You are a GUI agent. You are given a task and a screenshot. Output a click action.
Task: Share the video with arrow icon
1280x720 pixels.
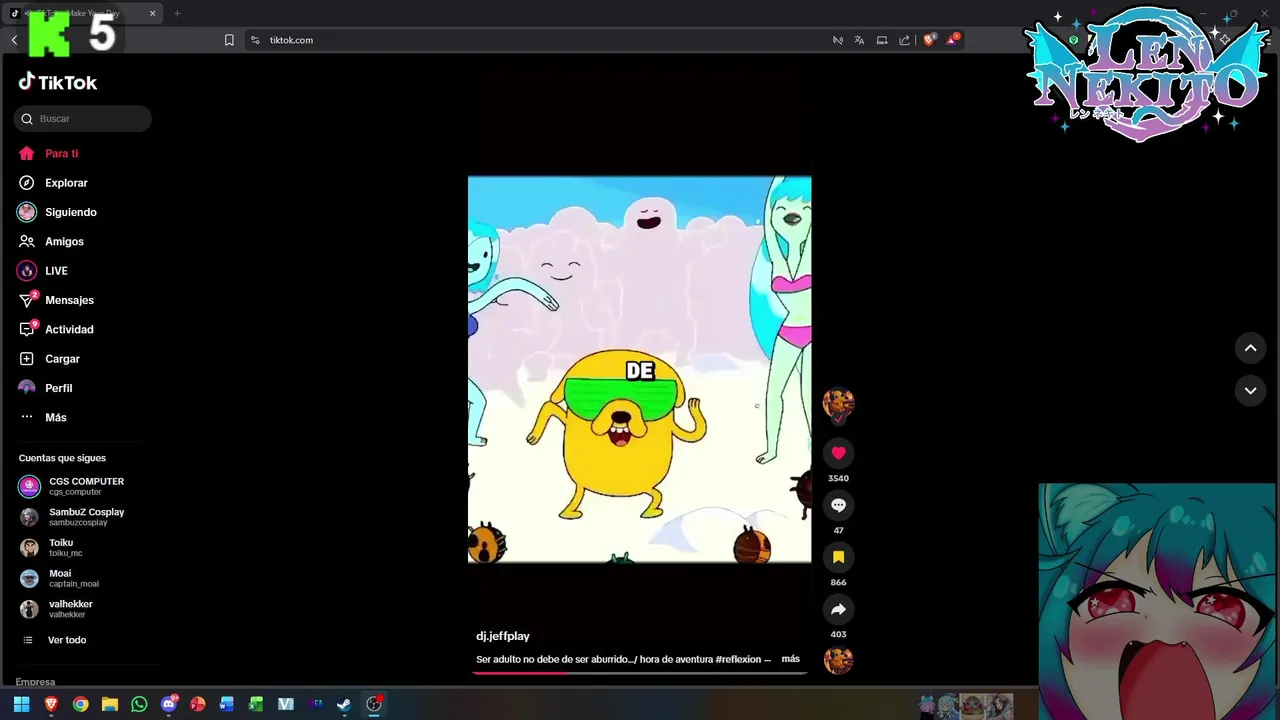838,609
